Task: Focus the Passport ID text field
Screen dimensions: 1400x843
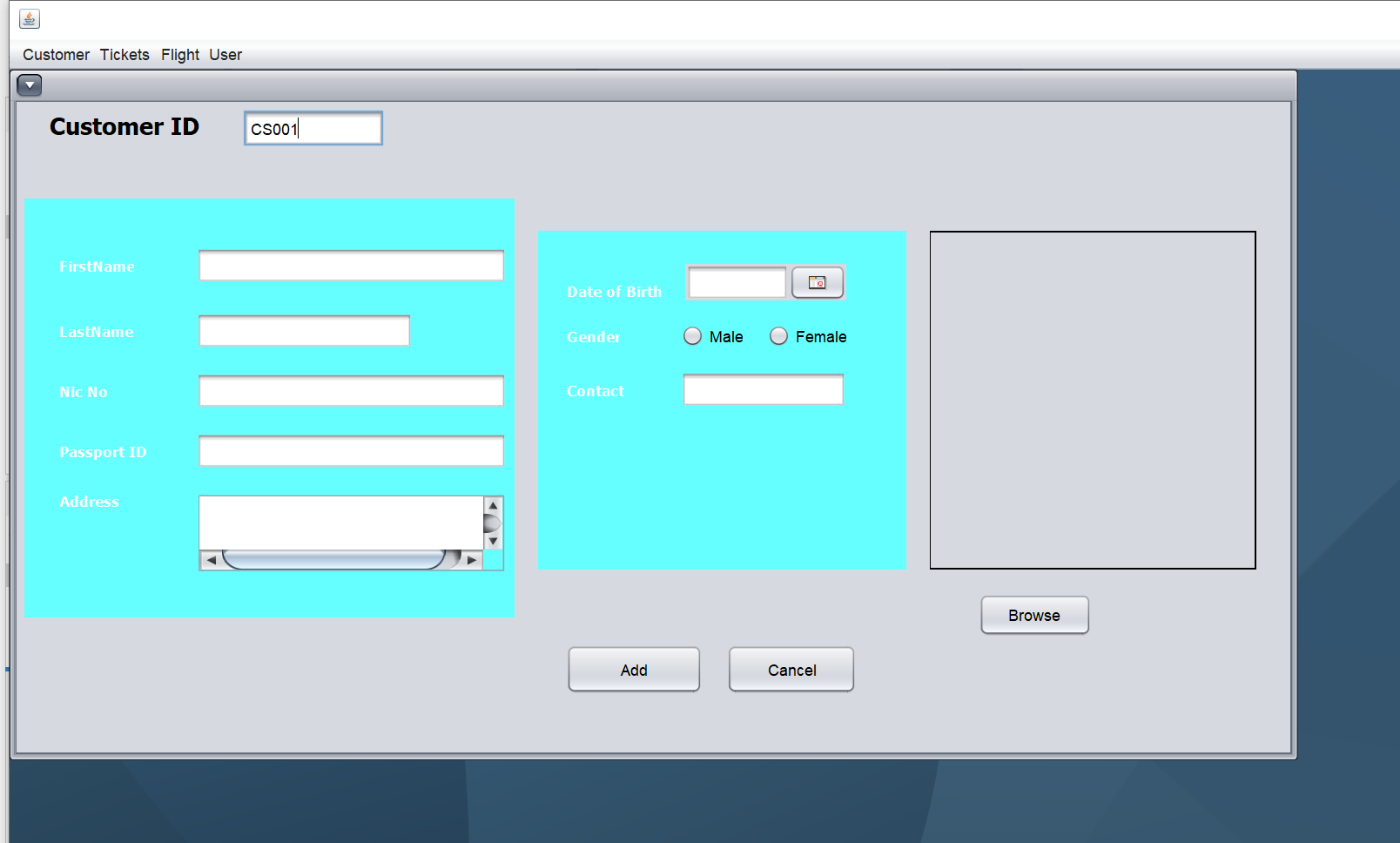Action: [x=352, y=451]
